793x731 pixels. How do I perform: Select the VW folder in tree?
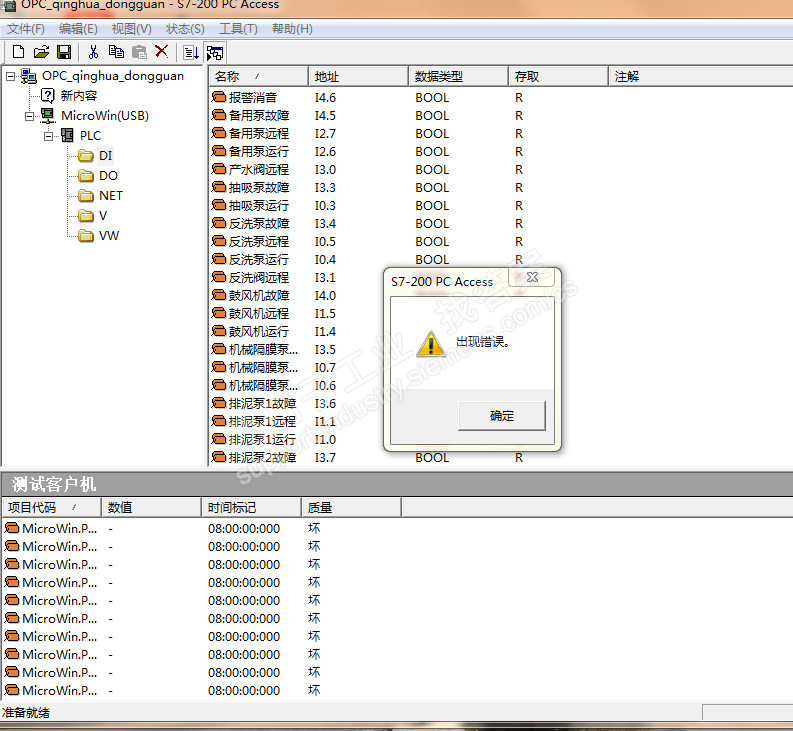click(x=99, y=236)
